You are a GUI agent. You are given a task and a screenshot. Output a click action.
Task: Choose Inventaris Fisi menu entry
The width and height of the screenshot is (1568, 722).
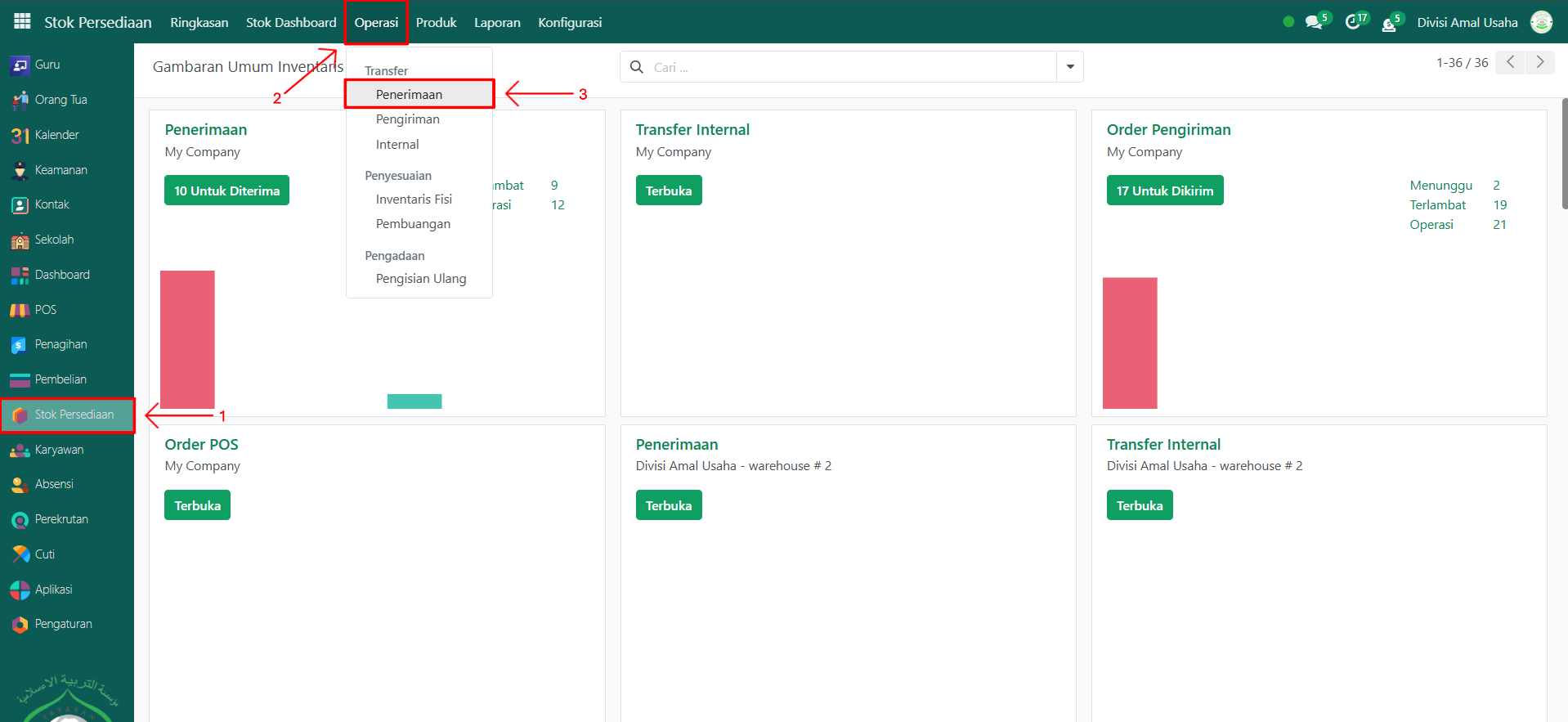tap(414, 200)
